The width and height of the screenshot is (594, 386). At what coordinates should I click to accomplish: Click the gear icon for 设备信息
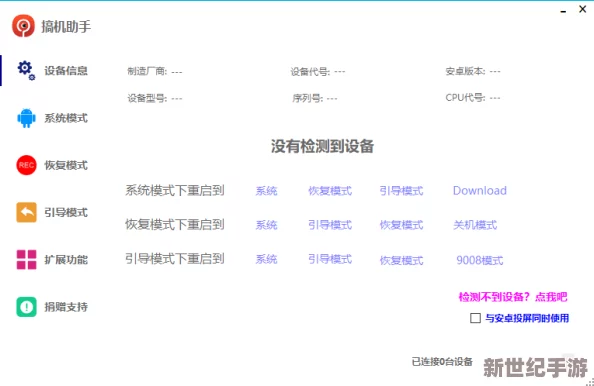(26, 70)
